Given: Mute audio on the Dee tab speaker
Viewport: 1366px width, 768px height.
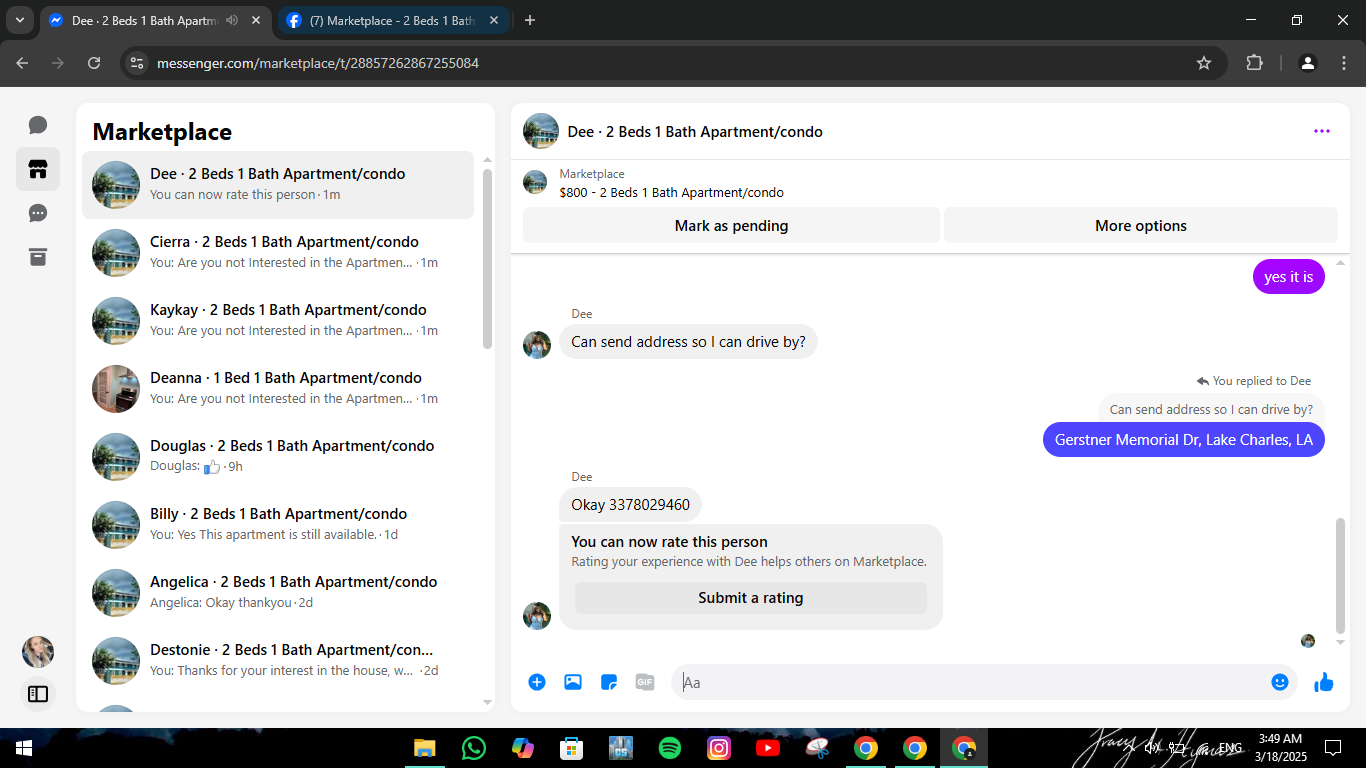Looking at the screenshot, I should tap(232, 20).
